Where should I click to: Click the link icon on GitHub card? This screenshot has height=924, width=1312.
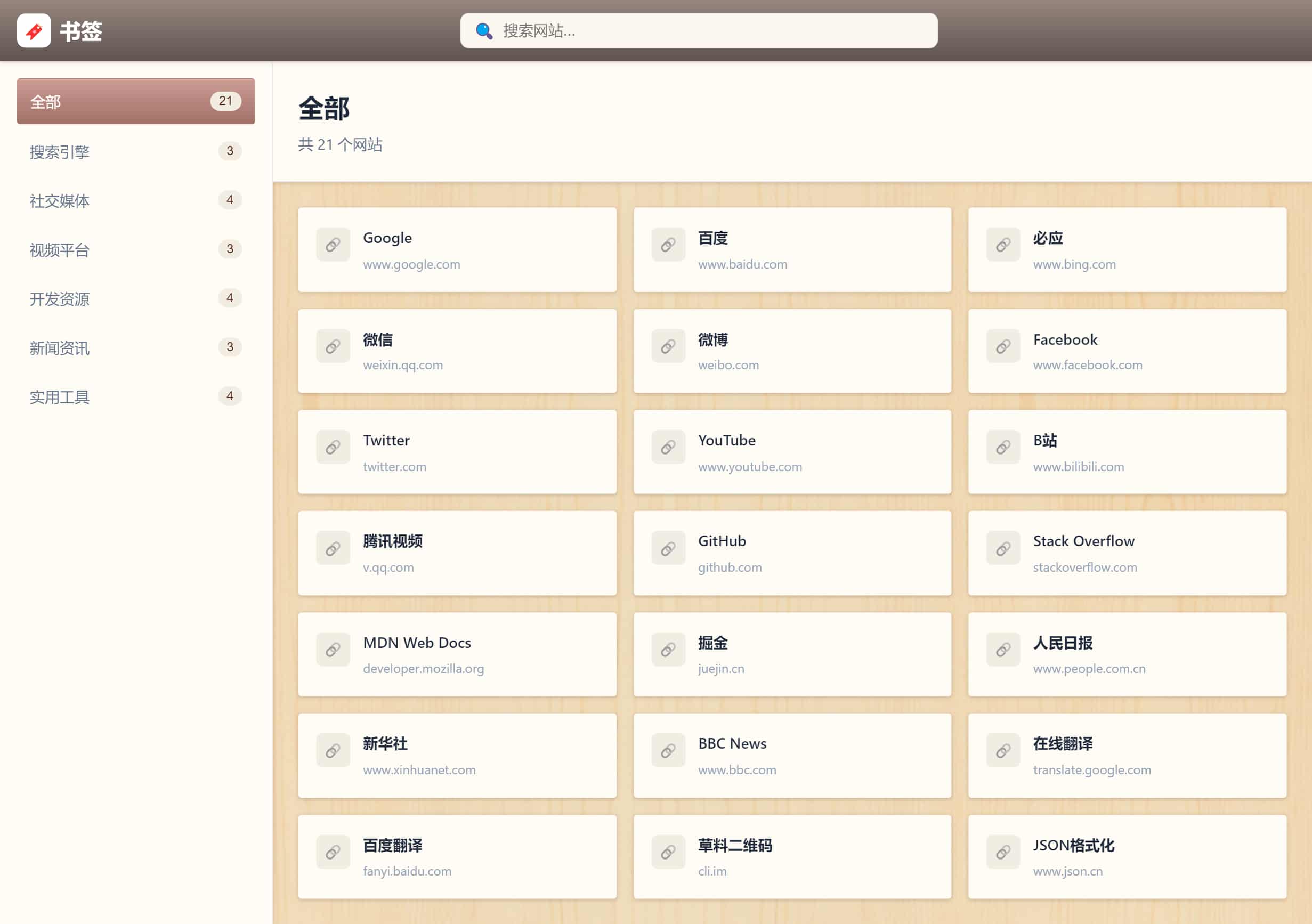pyautogui.click(x=668, y=548)
